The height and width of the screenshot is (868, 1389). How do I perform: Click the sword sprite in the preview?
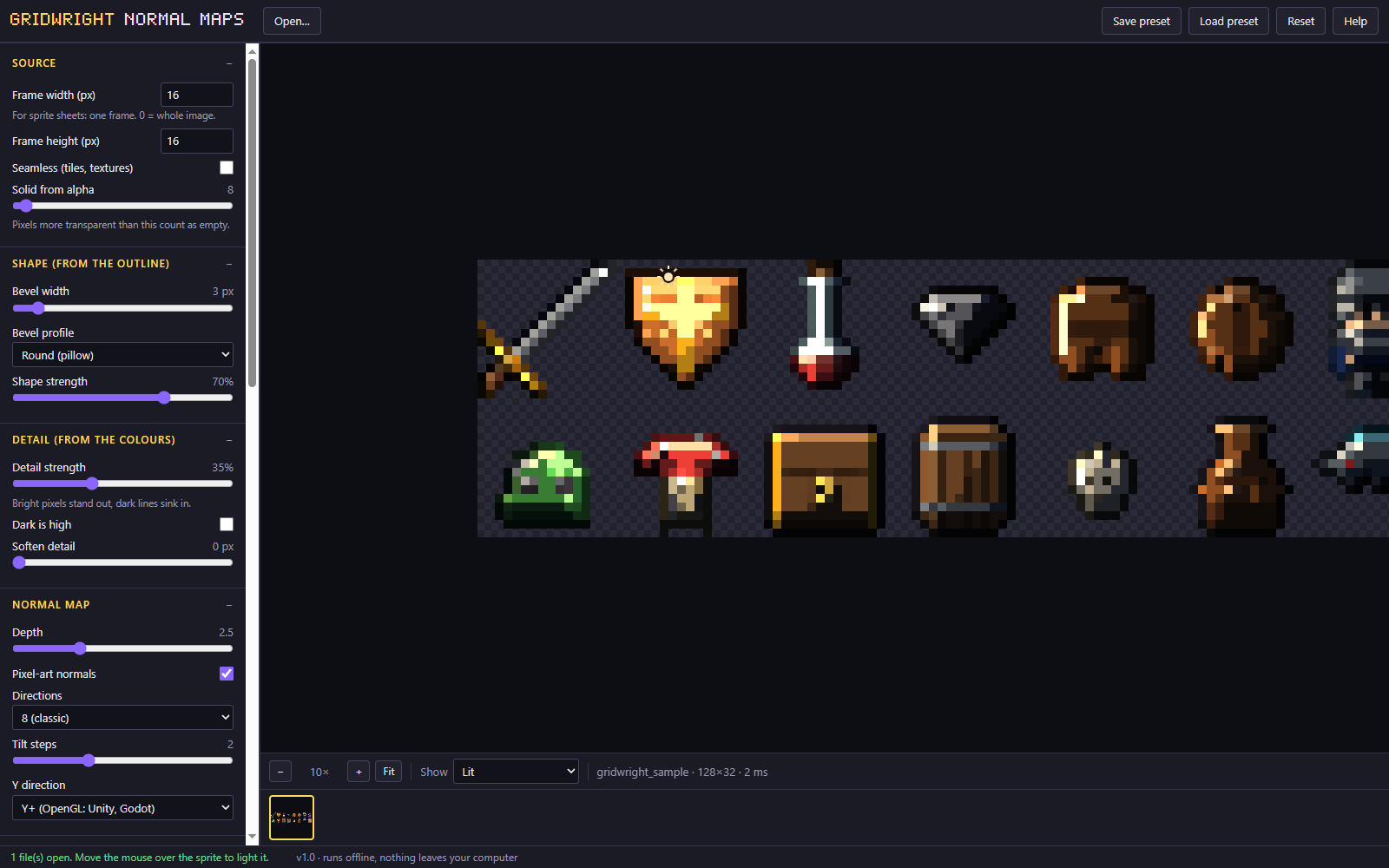pyautogui.click(x=543, y=329)
